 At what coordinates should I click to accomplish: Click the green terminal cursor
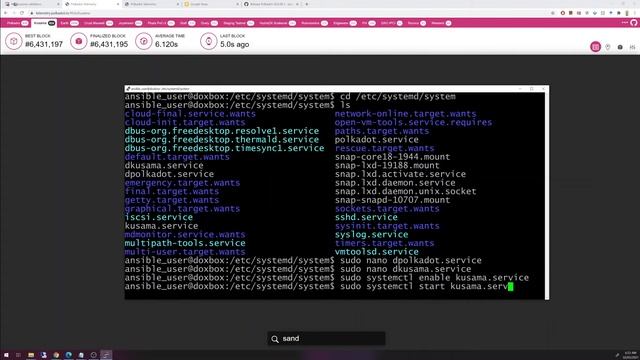coord(510,287)
